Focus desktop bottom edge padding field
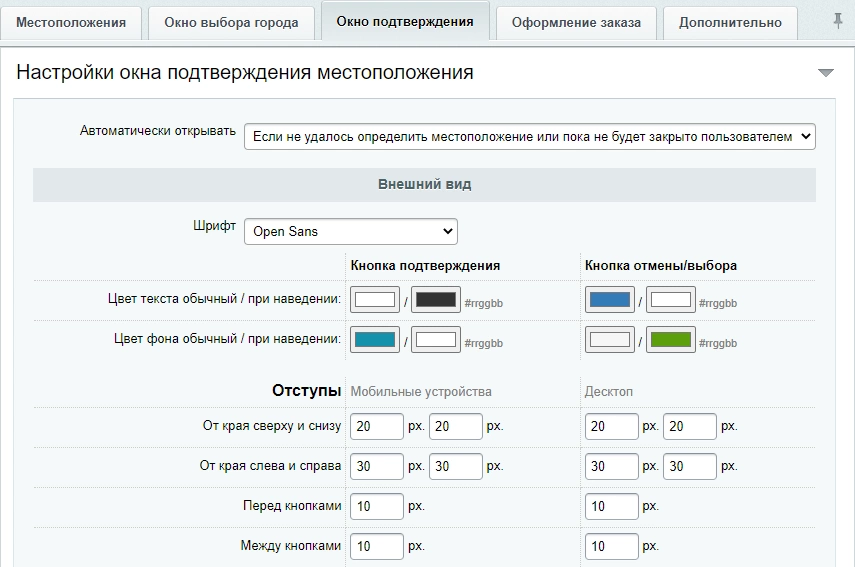The image size is (855, 567). (x=690, y=426)
